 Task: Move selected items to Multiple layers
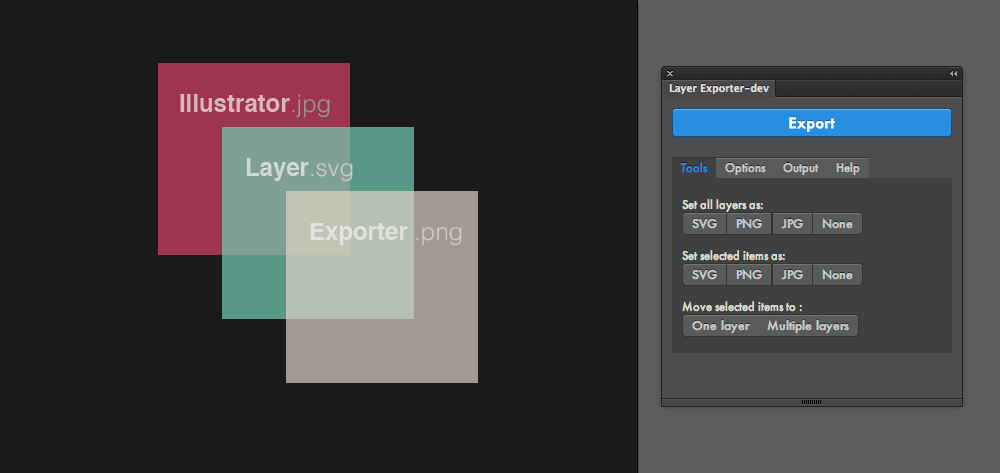(808, 326)
